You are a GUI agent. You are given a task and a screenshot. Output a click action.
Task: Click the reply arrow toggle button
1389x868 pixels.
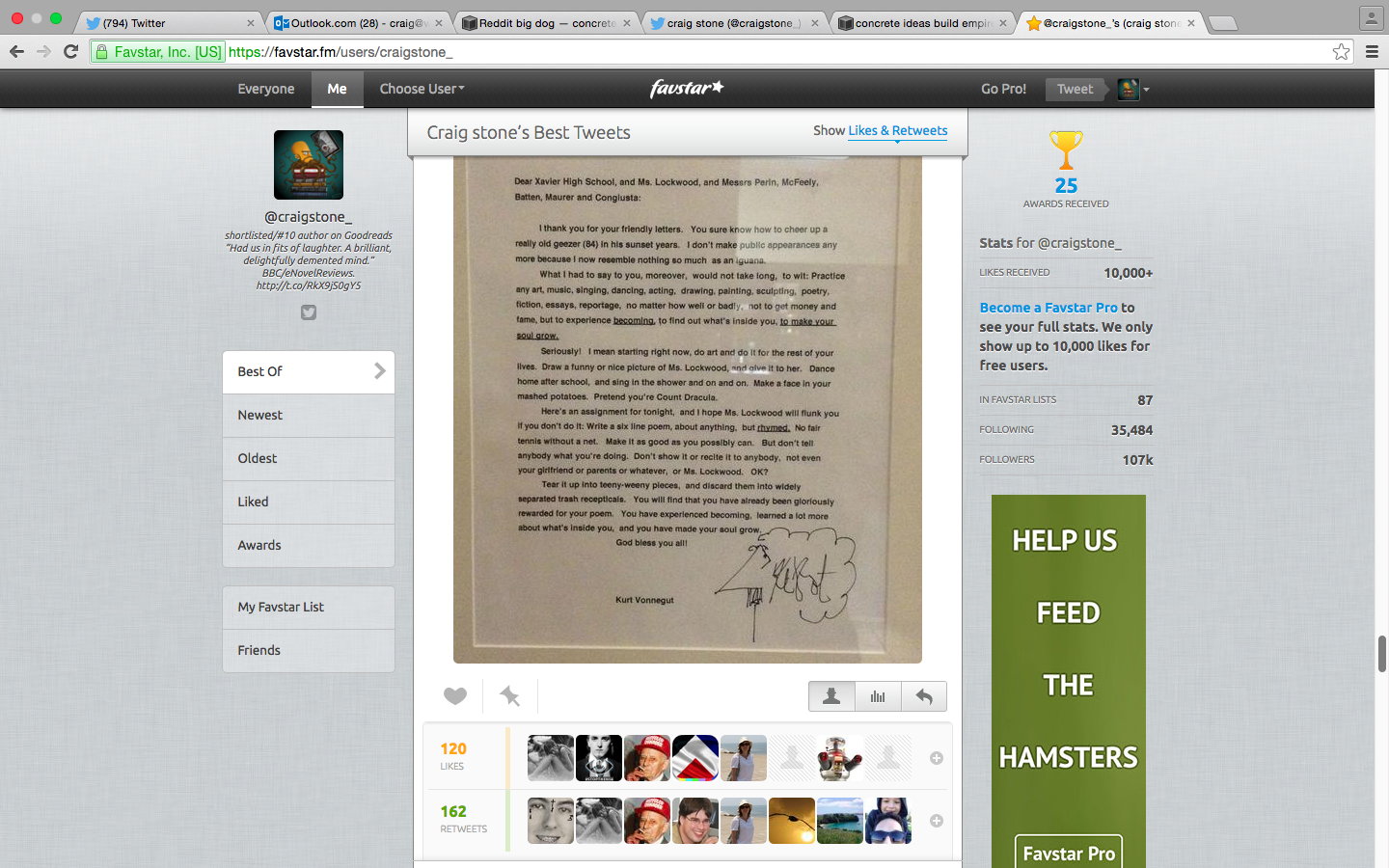coord(924,696)
